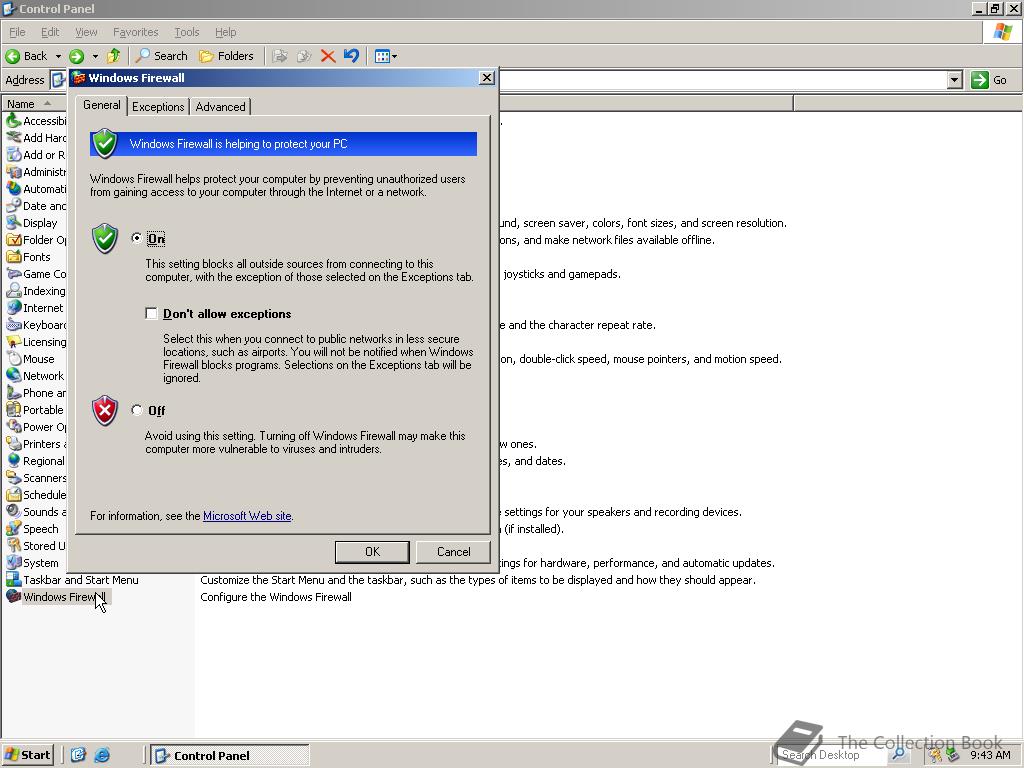Open the Edit menu

click(x=50, y=32)
